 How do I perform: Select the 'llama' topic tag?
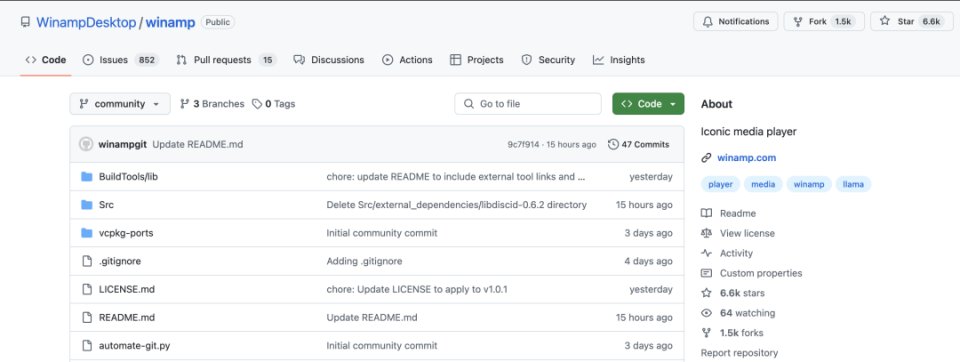click(x=853, y=184)
